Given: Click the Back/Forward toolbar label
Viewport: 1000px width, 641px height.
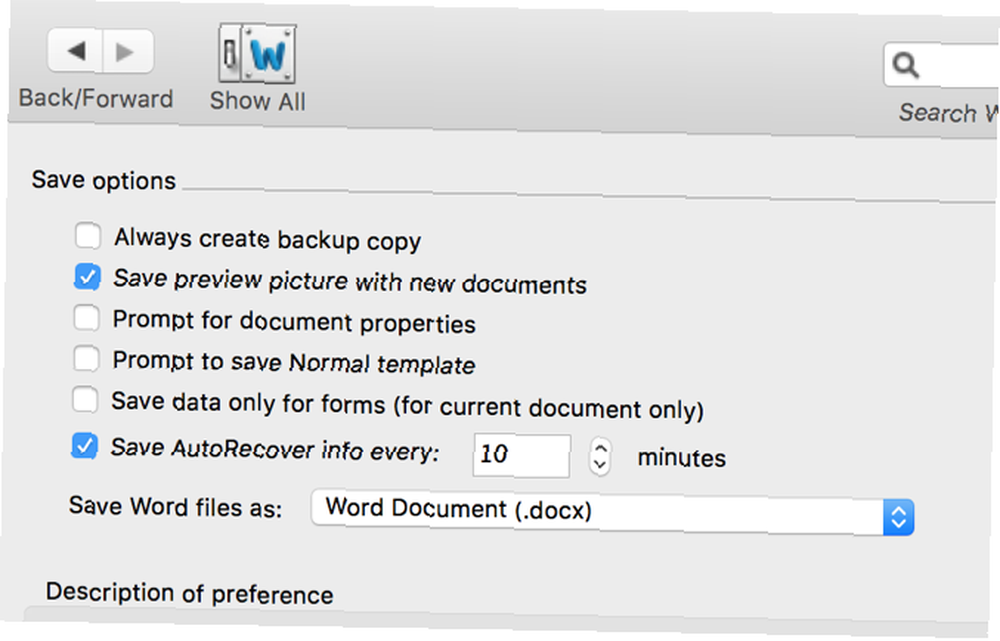Looking at the screenshot, I should tap(96, 98).
